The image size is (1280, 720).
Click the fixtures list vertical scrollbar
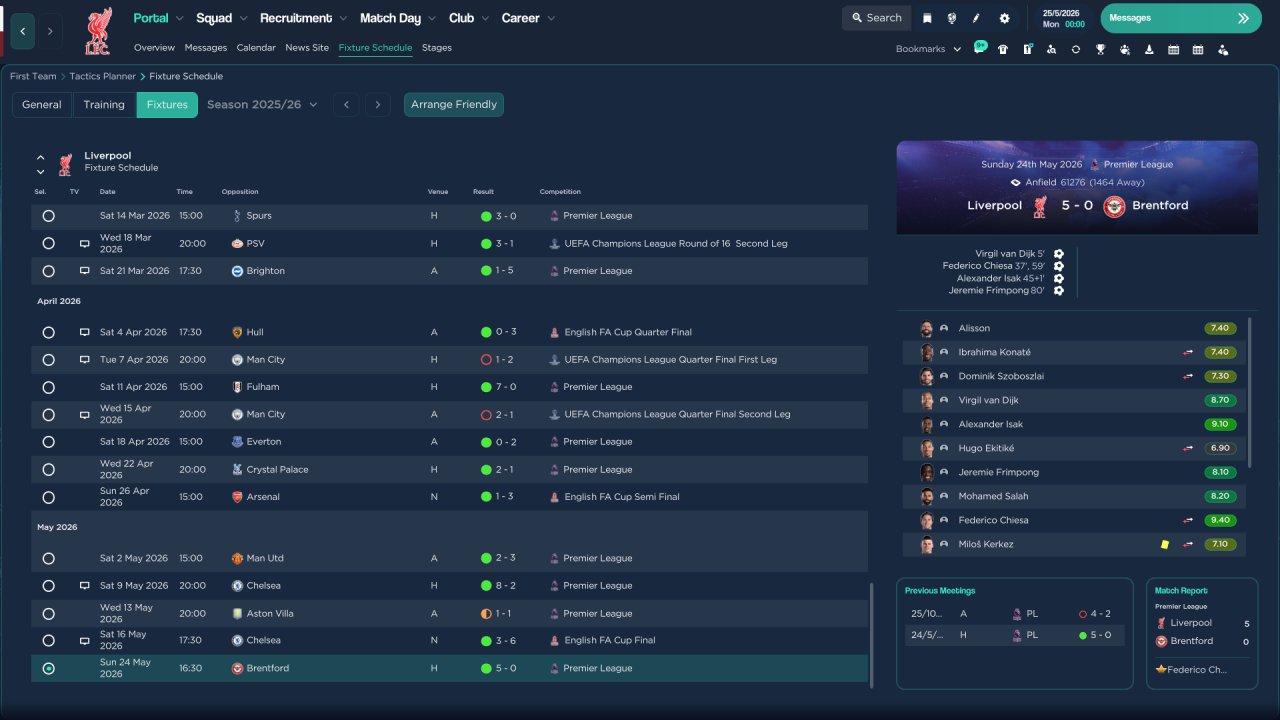[x=872, y=635]
